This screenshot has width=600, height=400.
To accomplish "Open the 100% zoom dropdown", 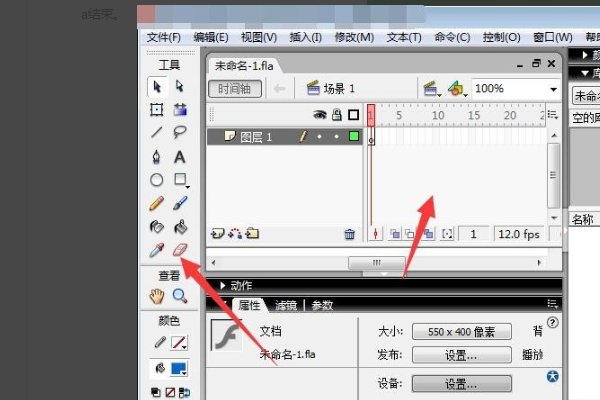I will [x=553, y=89].
